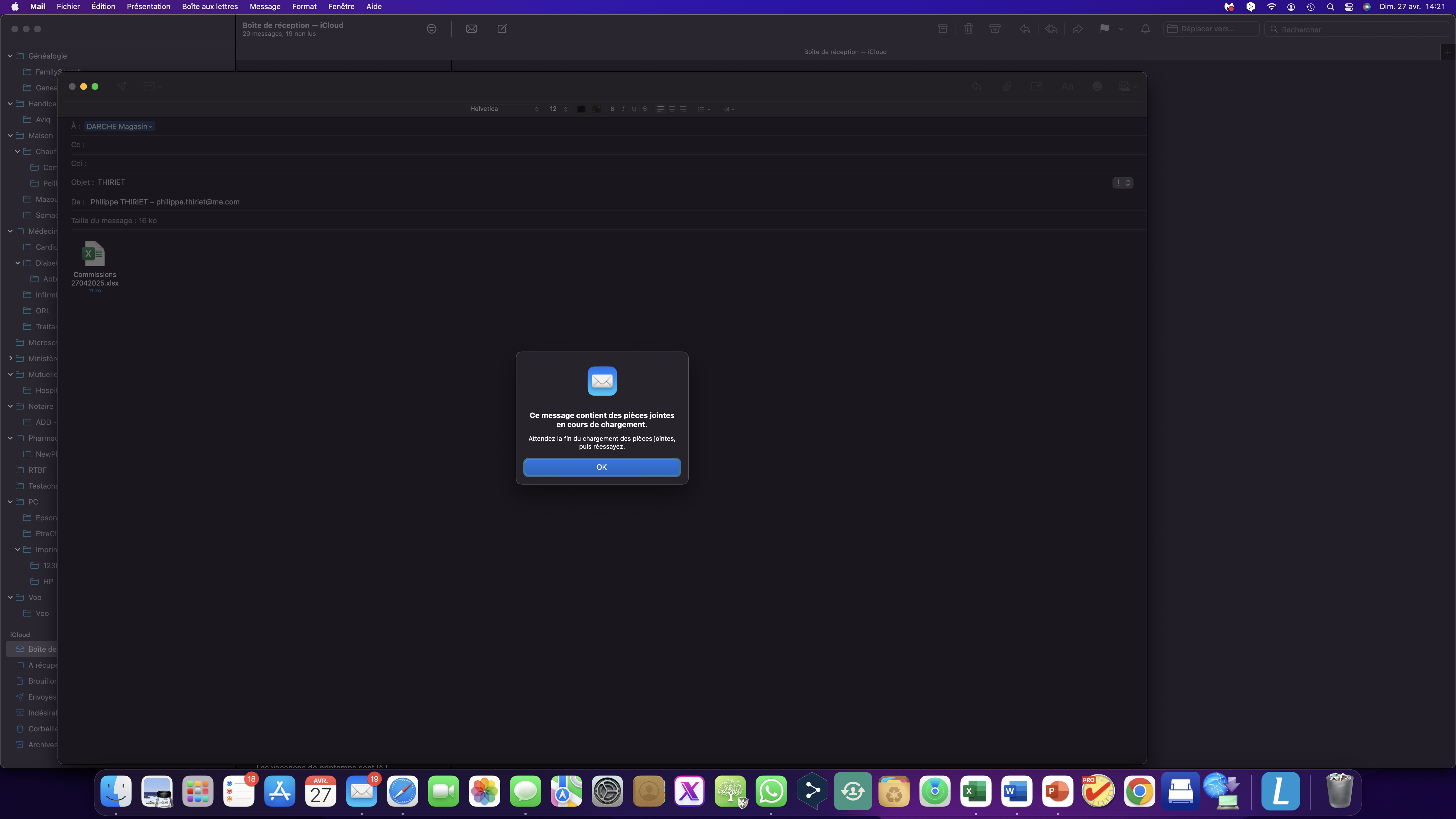
Task: Click the send message paper plane icon
Action: (121, 86)
